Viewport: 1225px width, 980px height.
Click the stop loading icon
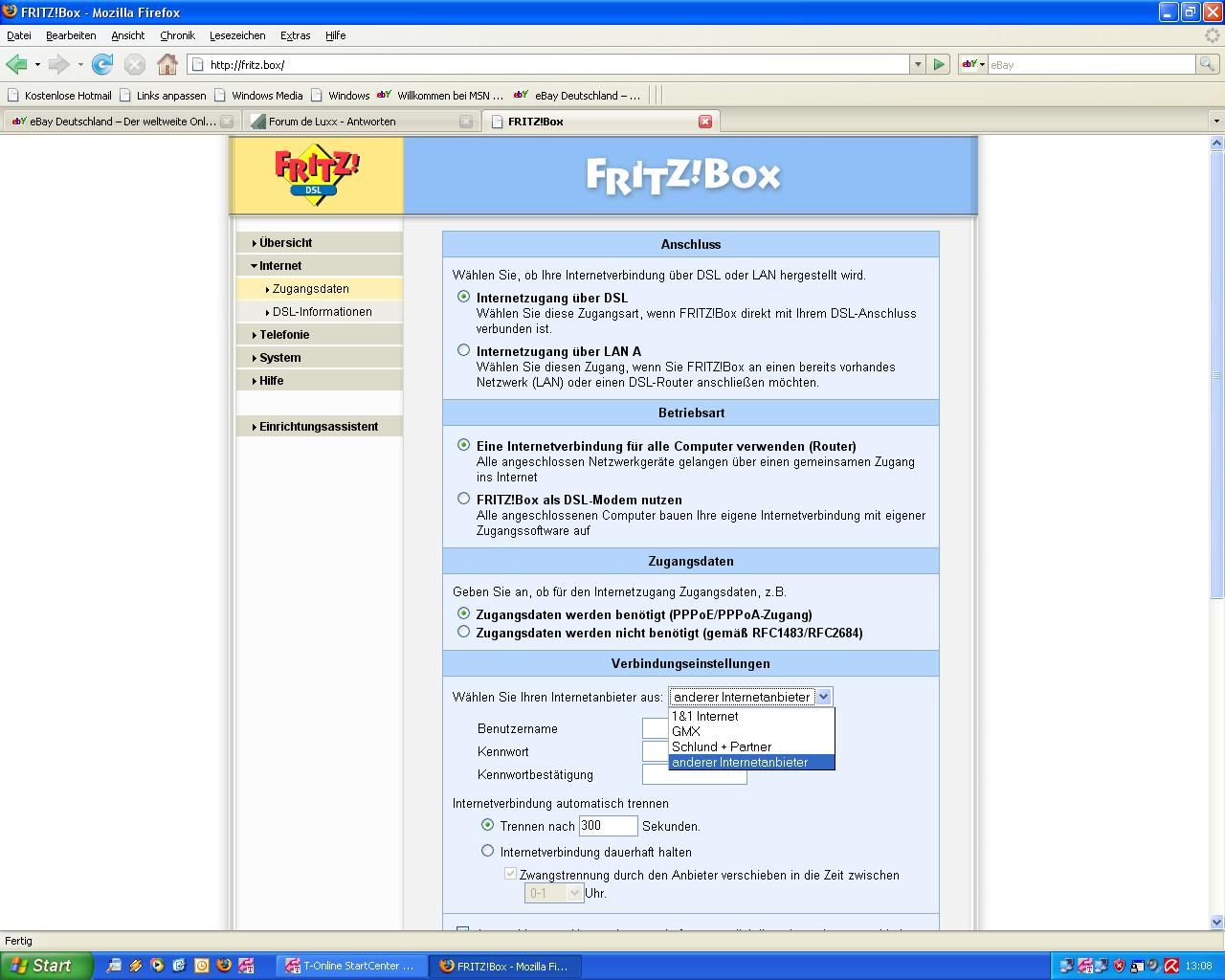tap(135, 64)
